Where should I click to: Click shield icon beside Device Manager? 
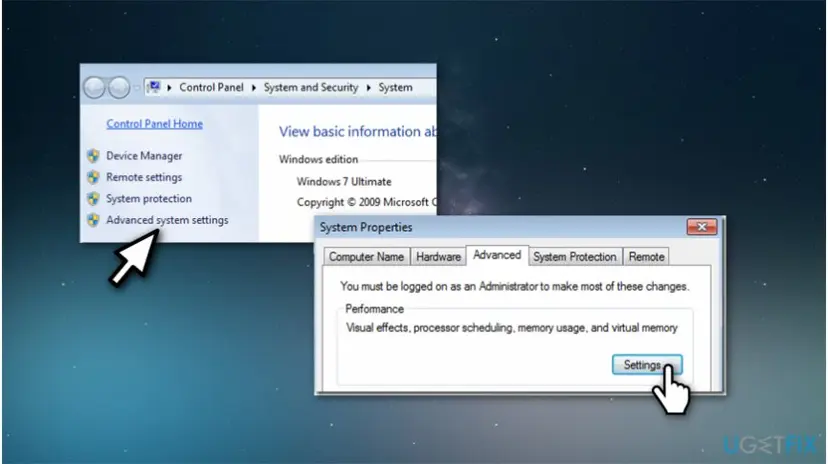[93, 156]
